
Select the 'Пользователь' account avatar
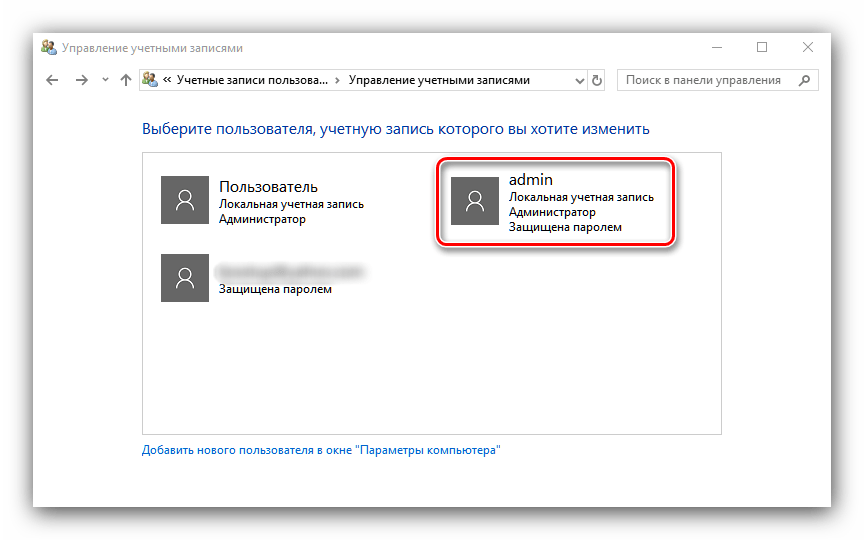[x=184, y=200]
